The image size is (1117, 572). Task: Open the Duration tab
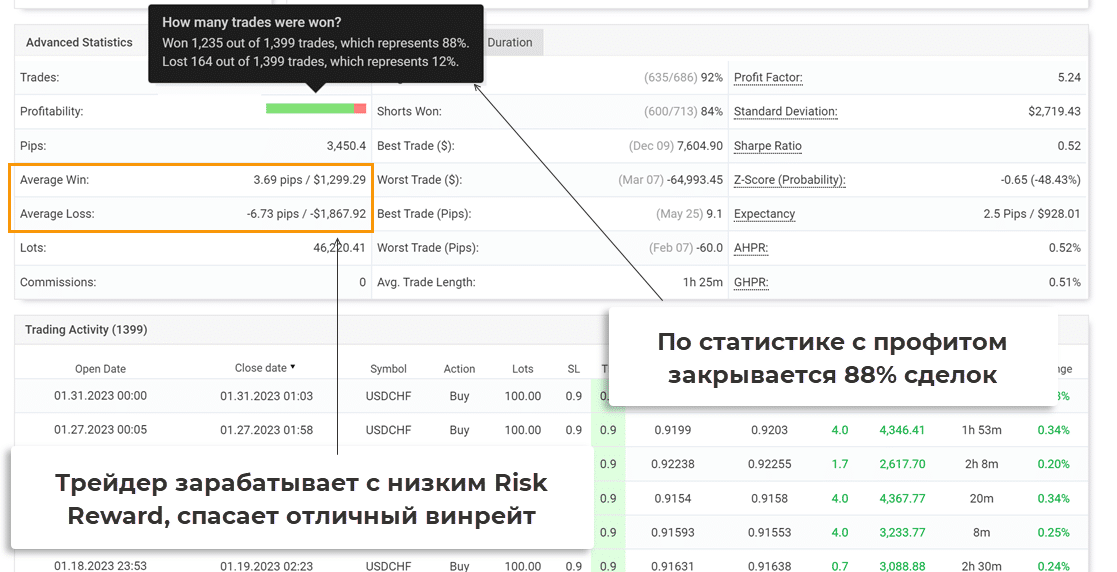pos(510,42)
